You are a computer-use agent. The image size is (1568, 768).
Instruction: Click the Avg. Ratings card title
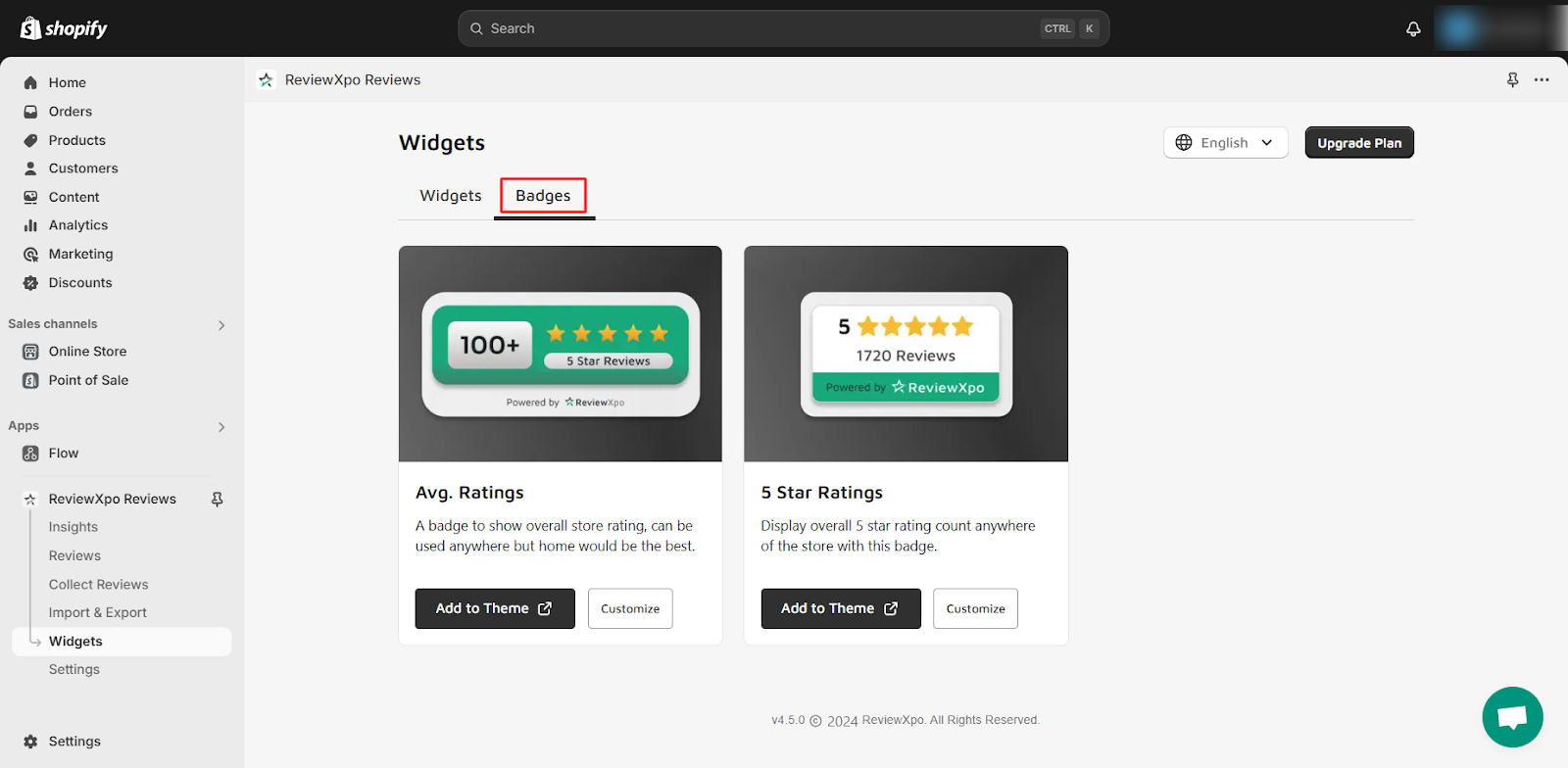(x=469, y=493)
